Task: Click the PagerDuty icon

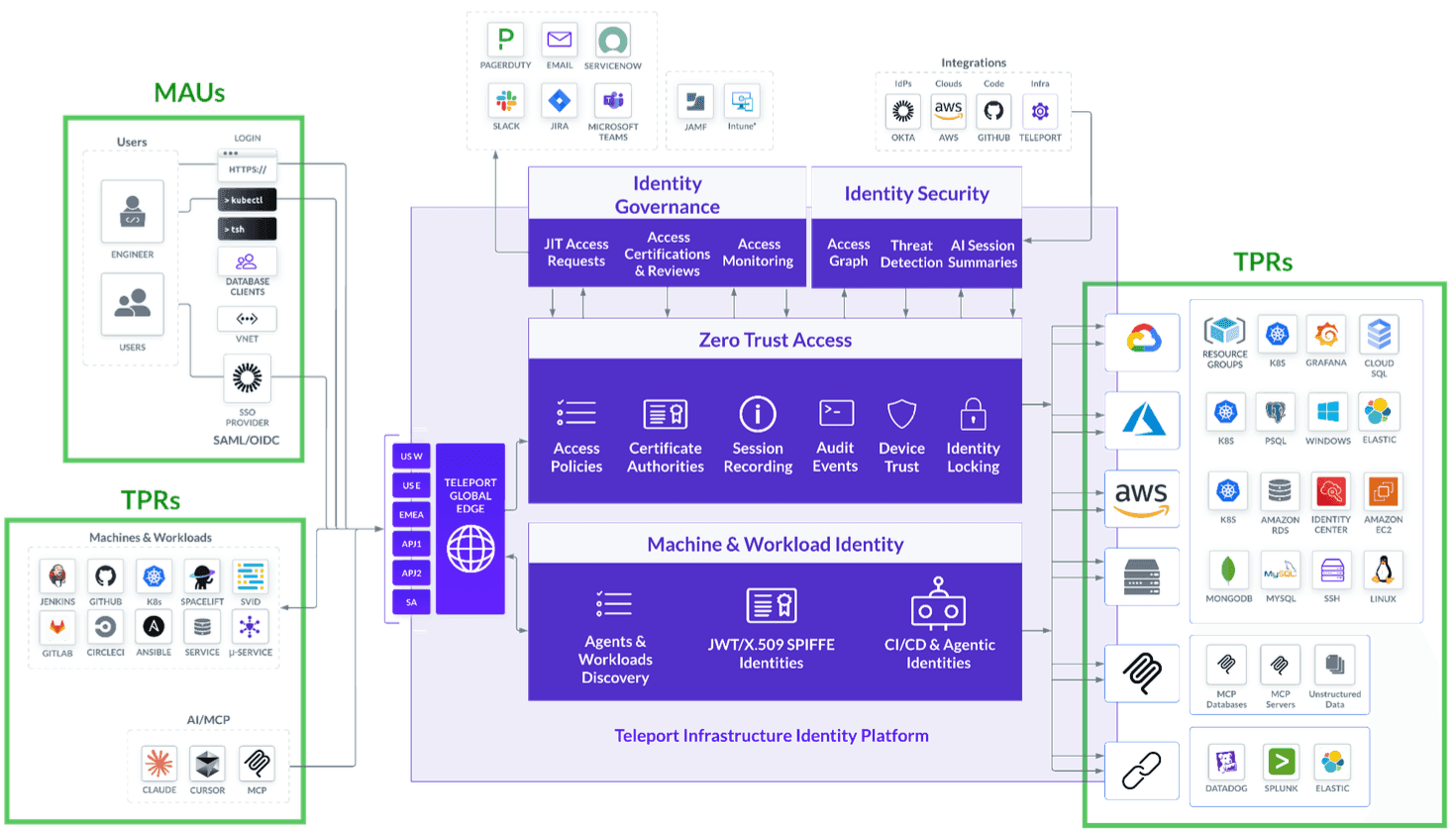Action: click(505, 40)
